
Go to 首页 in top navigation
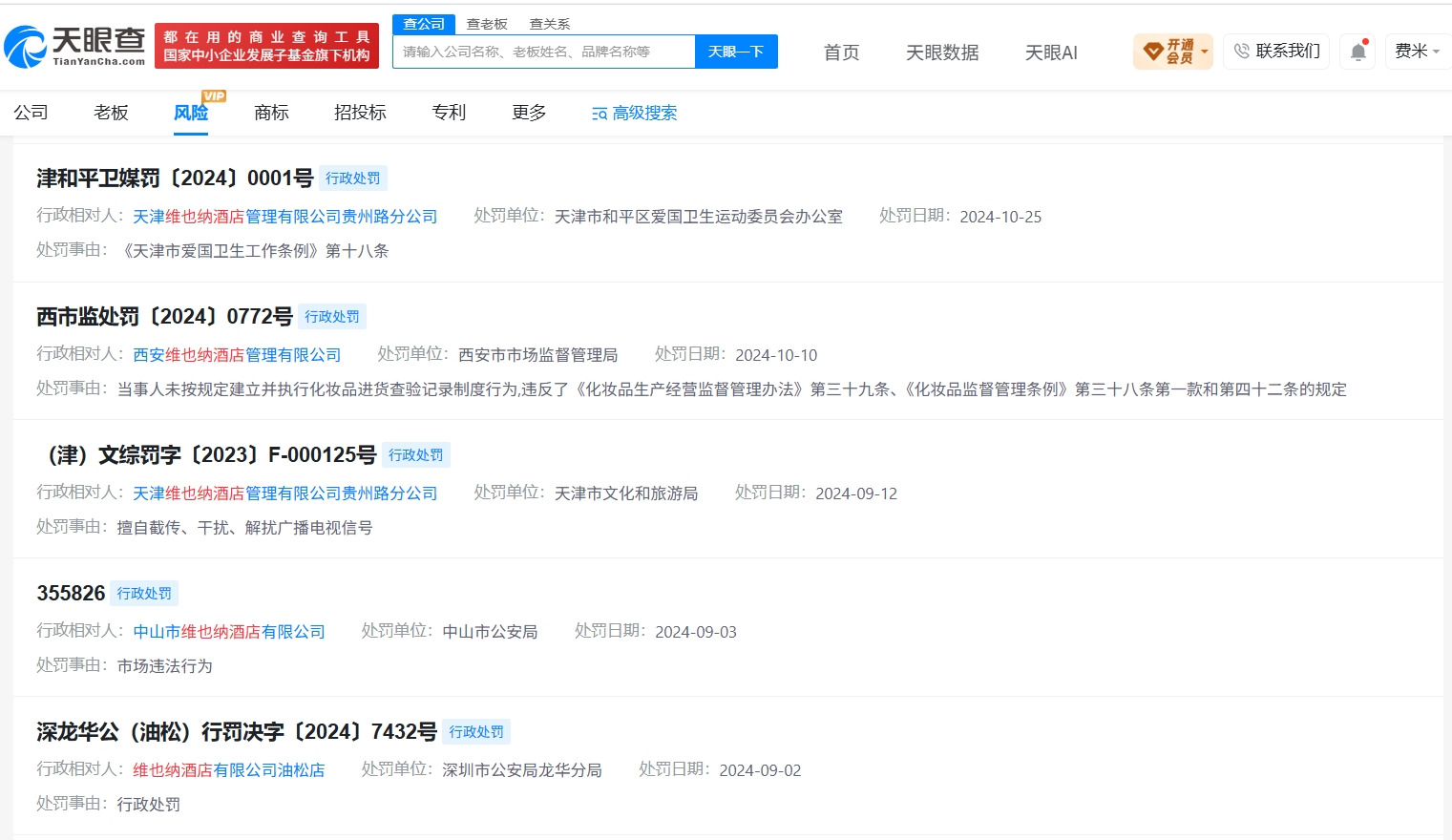pos(841,52)
